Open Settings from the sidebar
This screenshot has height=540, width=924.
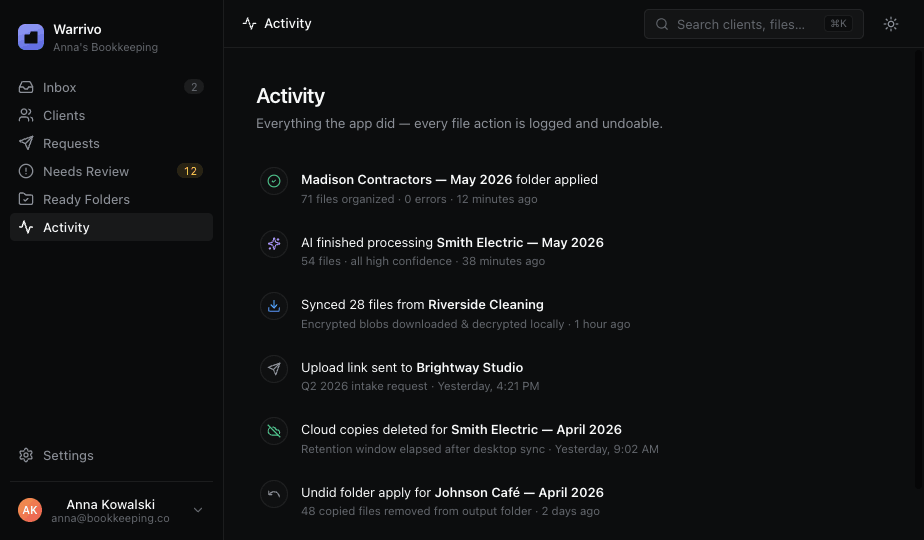pyautogui.click(x=111, y=455)
